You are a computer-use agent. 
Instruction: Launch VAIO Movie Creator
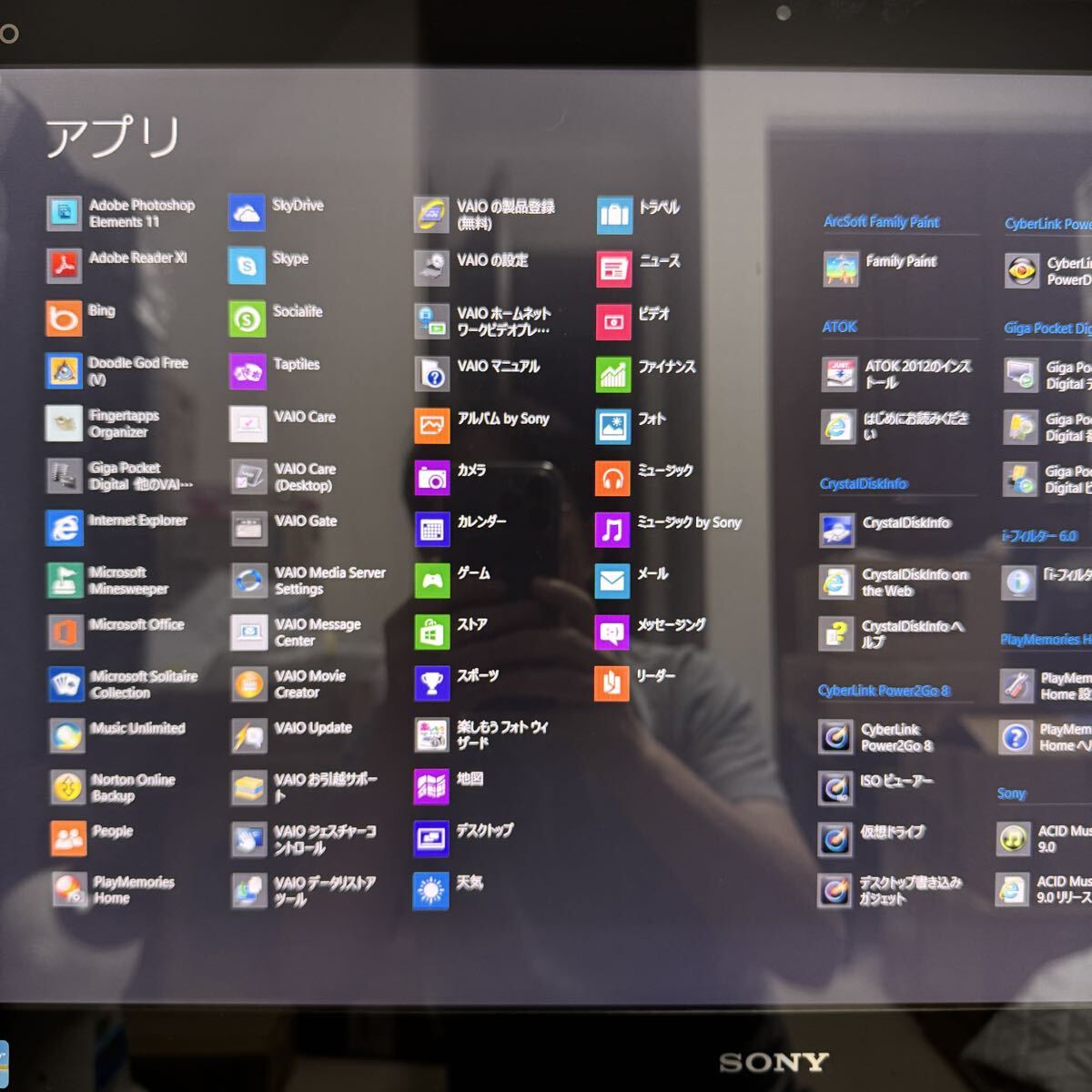point(288,684)
